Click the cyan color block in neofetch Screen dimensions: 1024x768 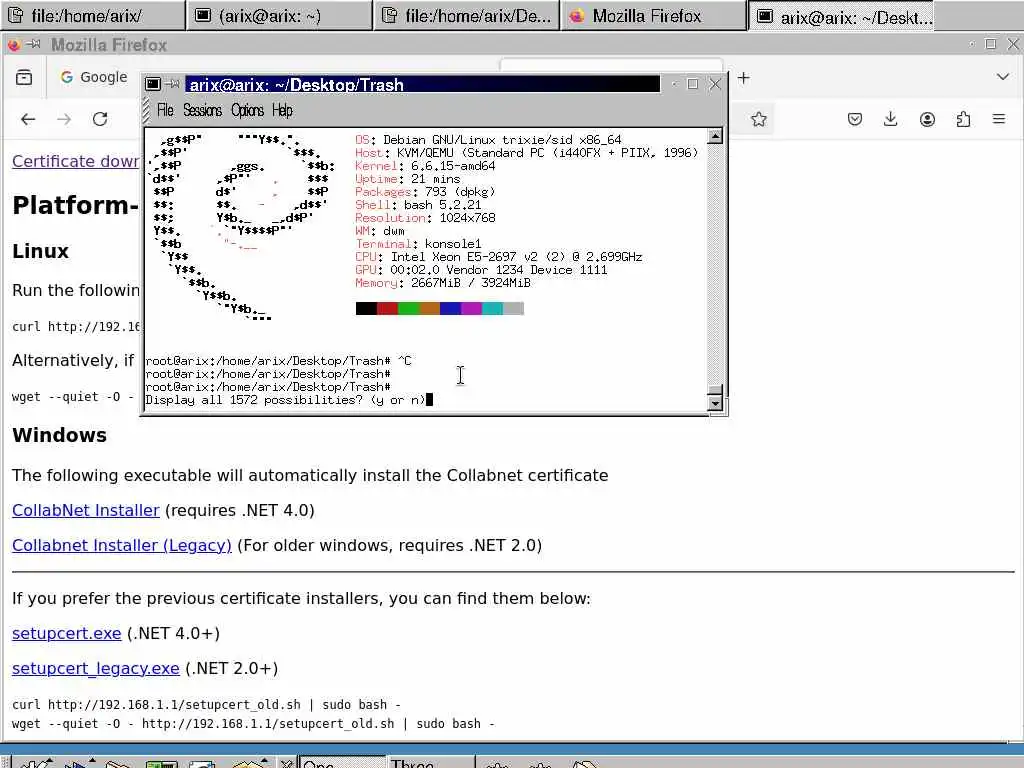pos(492,308)
